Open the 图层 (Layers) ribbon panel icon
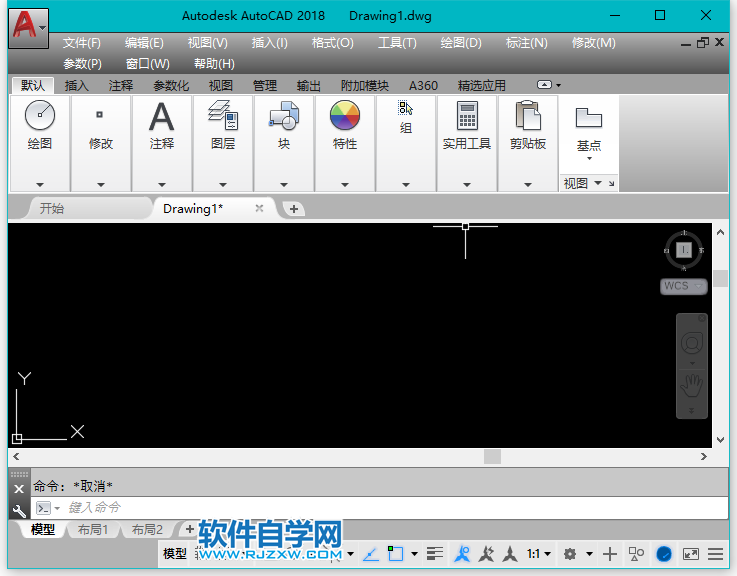The width and height of the screenshot is (737, 576). pyautogui.click(x=223, y=115)
